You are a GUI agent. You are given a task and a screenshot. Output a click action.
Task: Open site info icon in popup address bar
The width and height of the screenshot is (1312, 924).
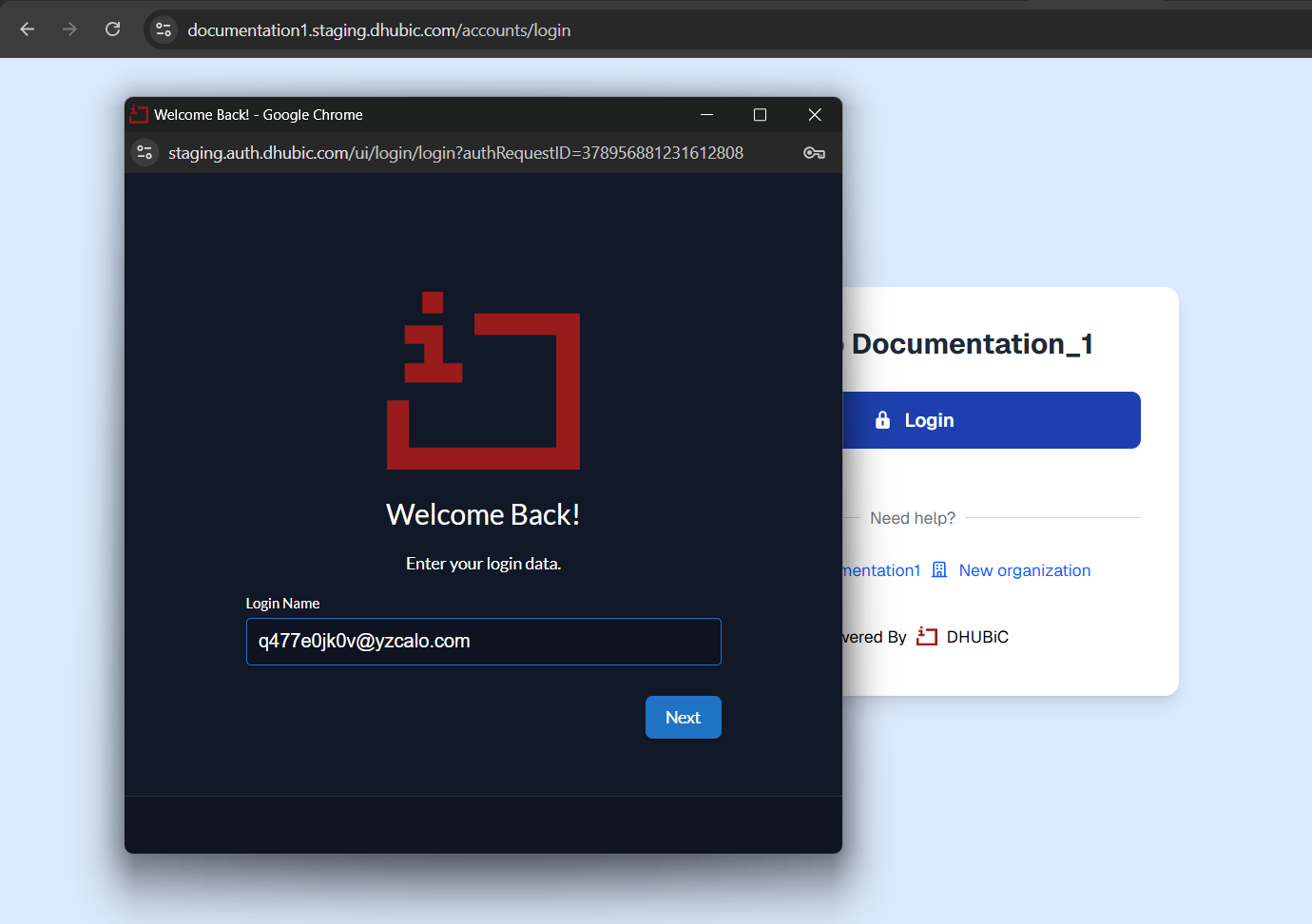pos(145,152)
